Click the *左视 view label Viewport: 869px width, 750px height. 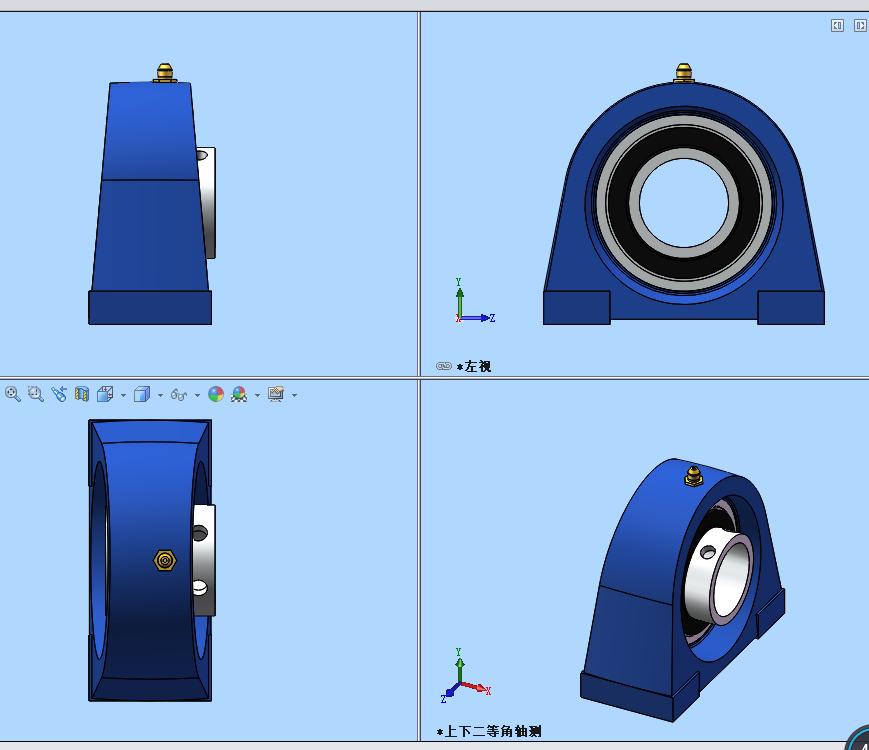click(474, 366)
